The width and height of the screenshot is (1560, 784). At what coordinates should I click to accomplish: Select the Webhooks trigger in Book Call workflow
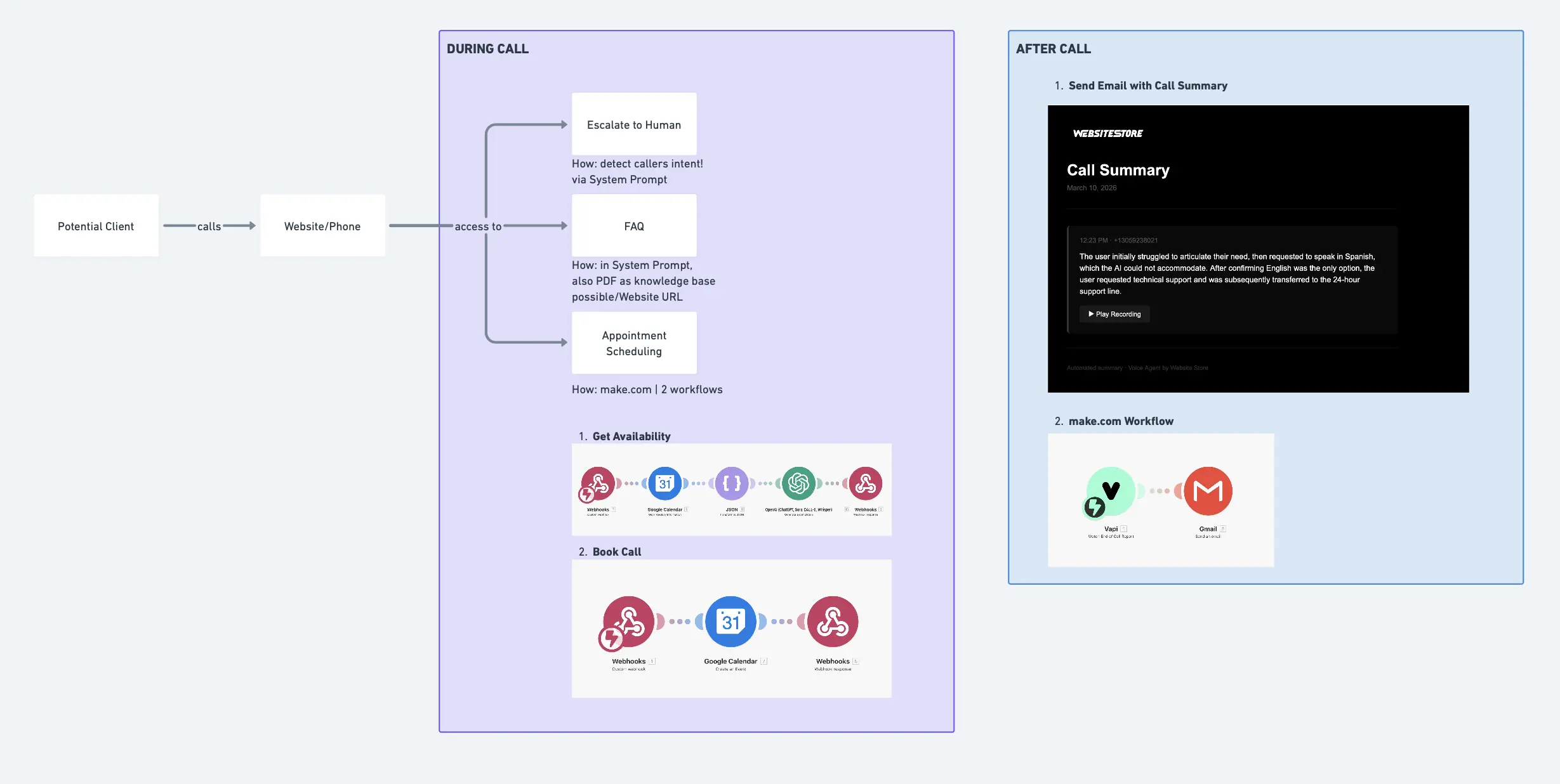click(628, 622)
